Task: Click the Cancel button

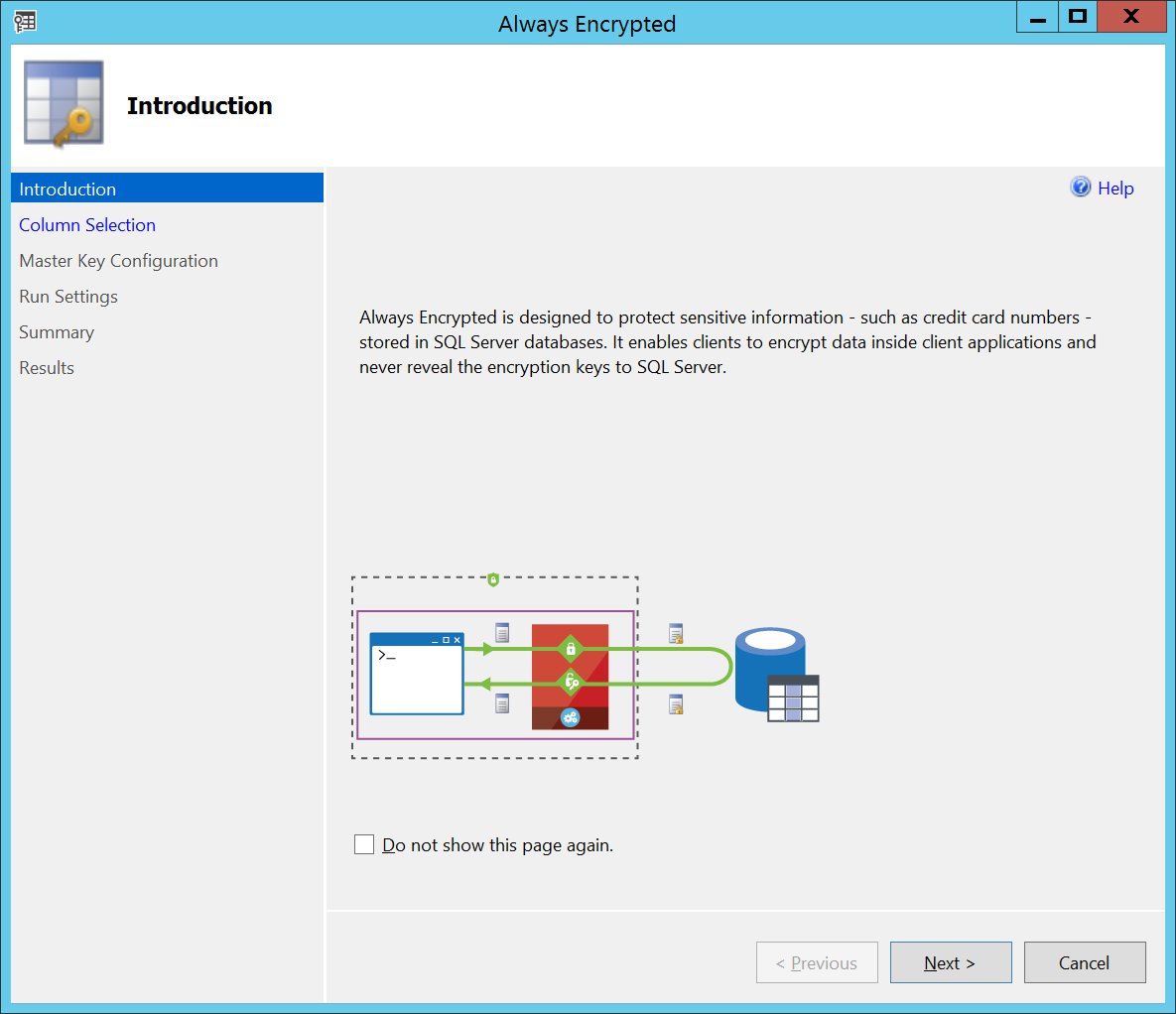Action: click(x=1085, y=962)
